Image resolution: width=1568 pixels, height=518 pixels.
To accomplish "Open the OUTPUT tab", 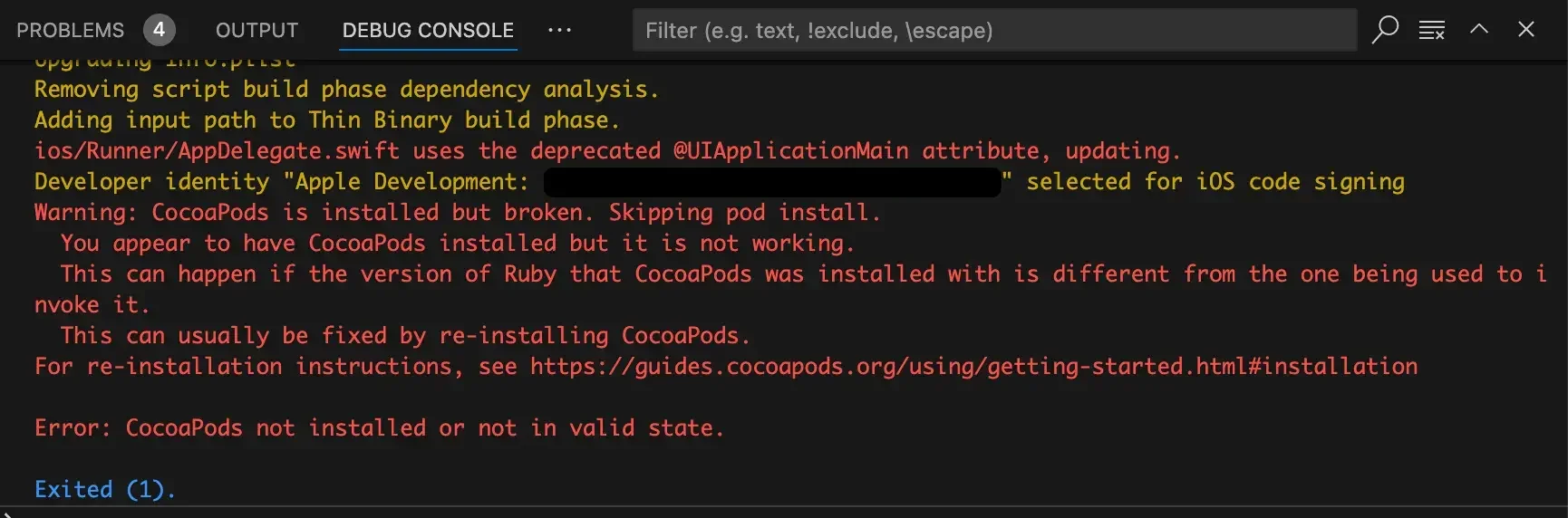I will [x=256, y=31].
